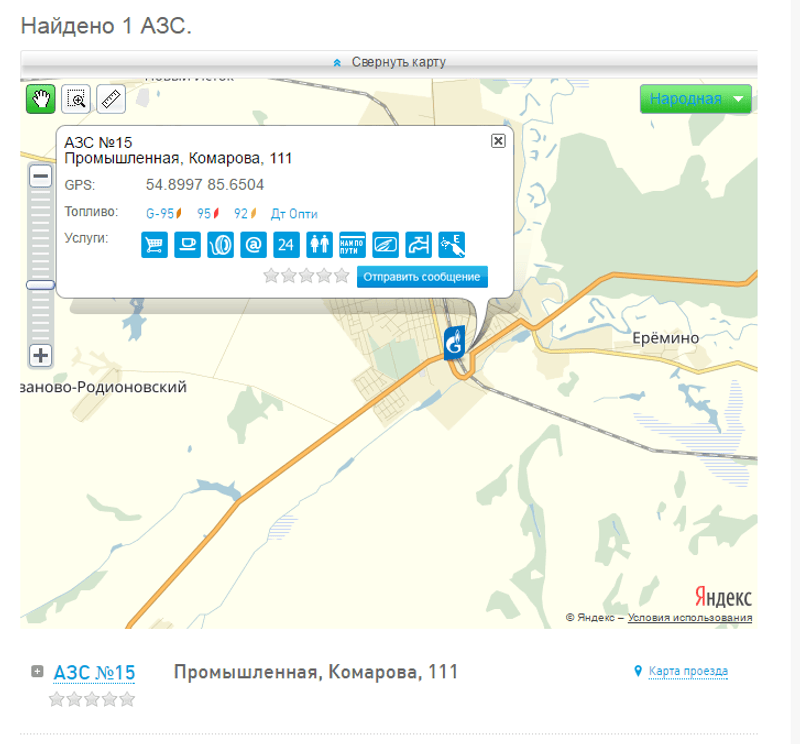
Task: Click the windshield wiper service icon
Action: click(x=385, y=244)
